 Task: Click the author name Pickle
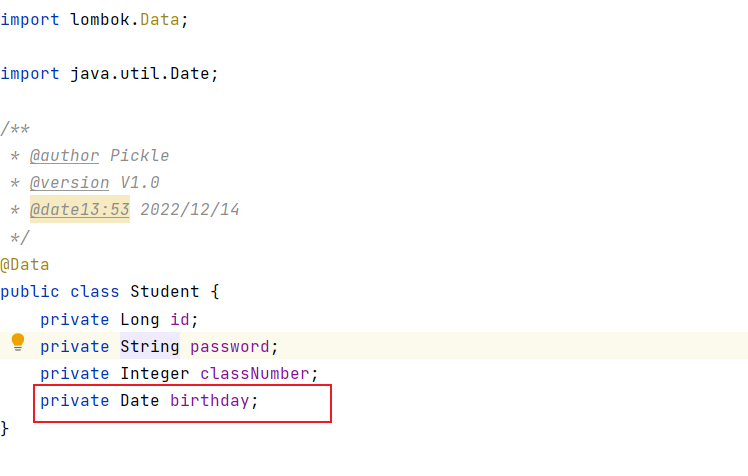click(x=139, y=155)
